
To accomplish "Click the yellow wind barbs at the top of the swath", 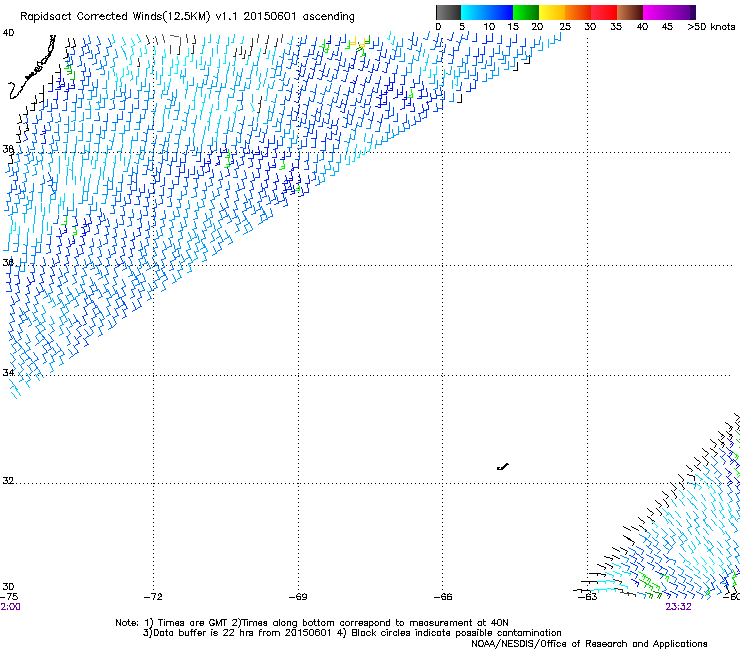I will [357, 42].
